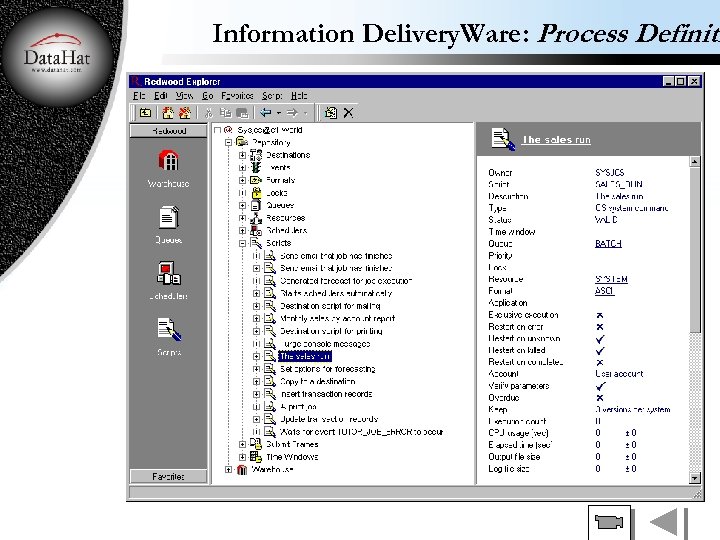Select Set options for forecasting script
The image size is (720, 540).
coord(327,369)
